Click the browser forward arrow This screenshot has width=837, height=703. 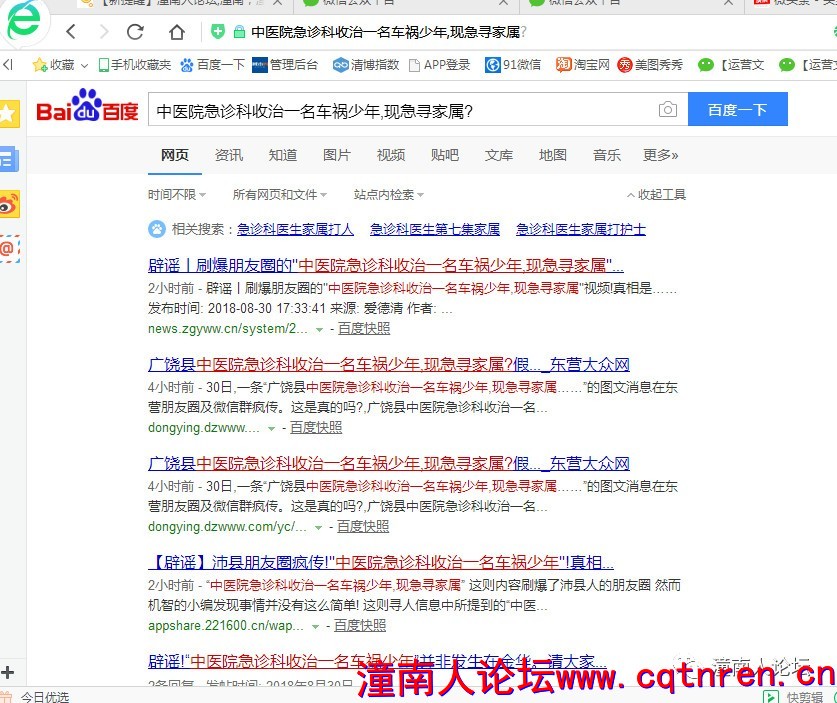click(x=104, y=32)
